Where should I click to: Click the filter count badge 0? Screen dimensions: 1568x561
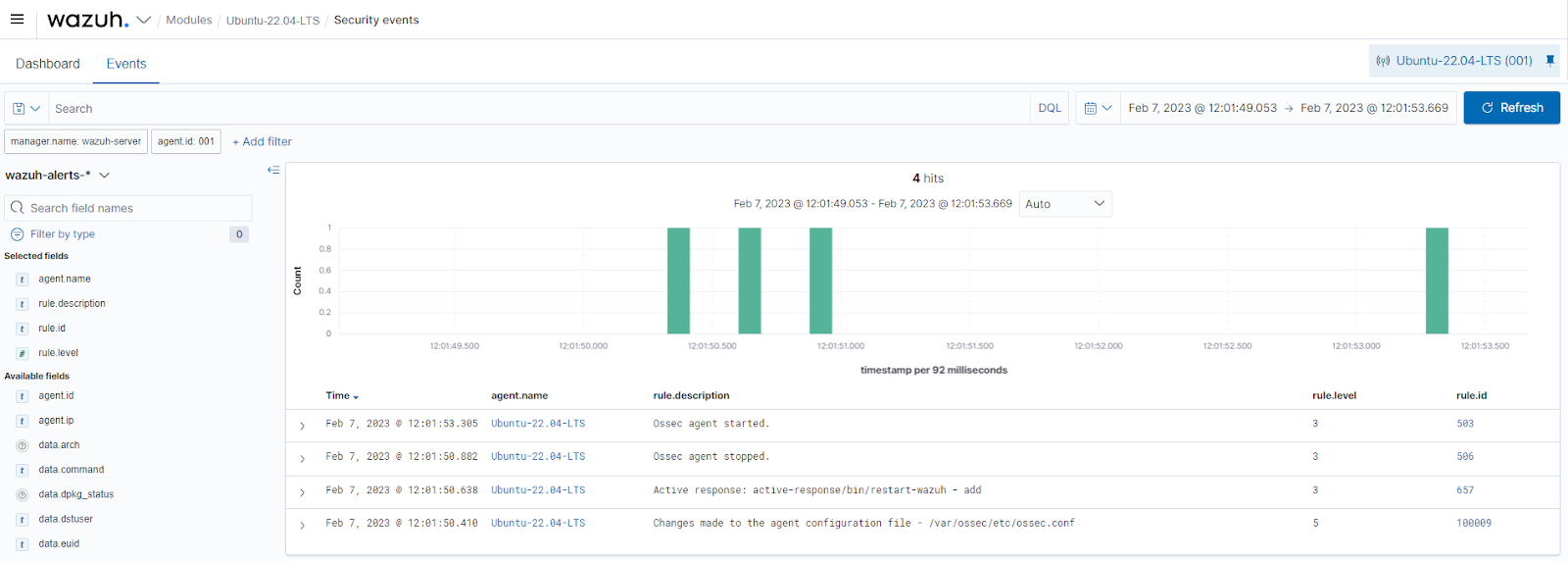[x=239, y=234]
